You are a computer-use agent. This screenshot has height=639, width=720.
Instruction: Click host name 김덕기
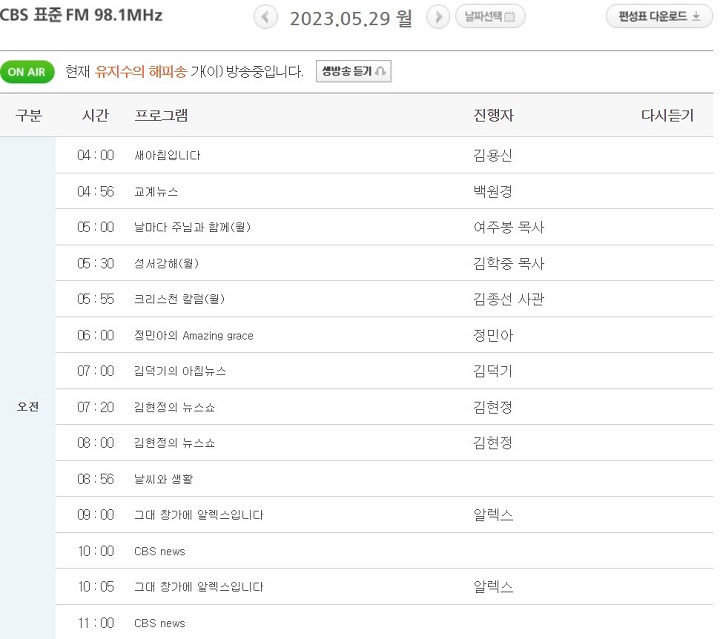(x=493, y=371)
